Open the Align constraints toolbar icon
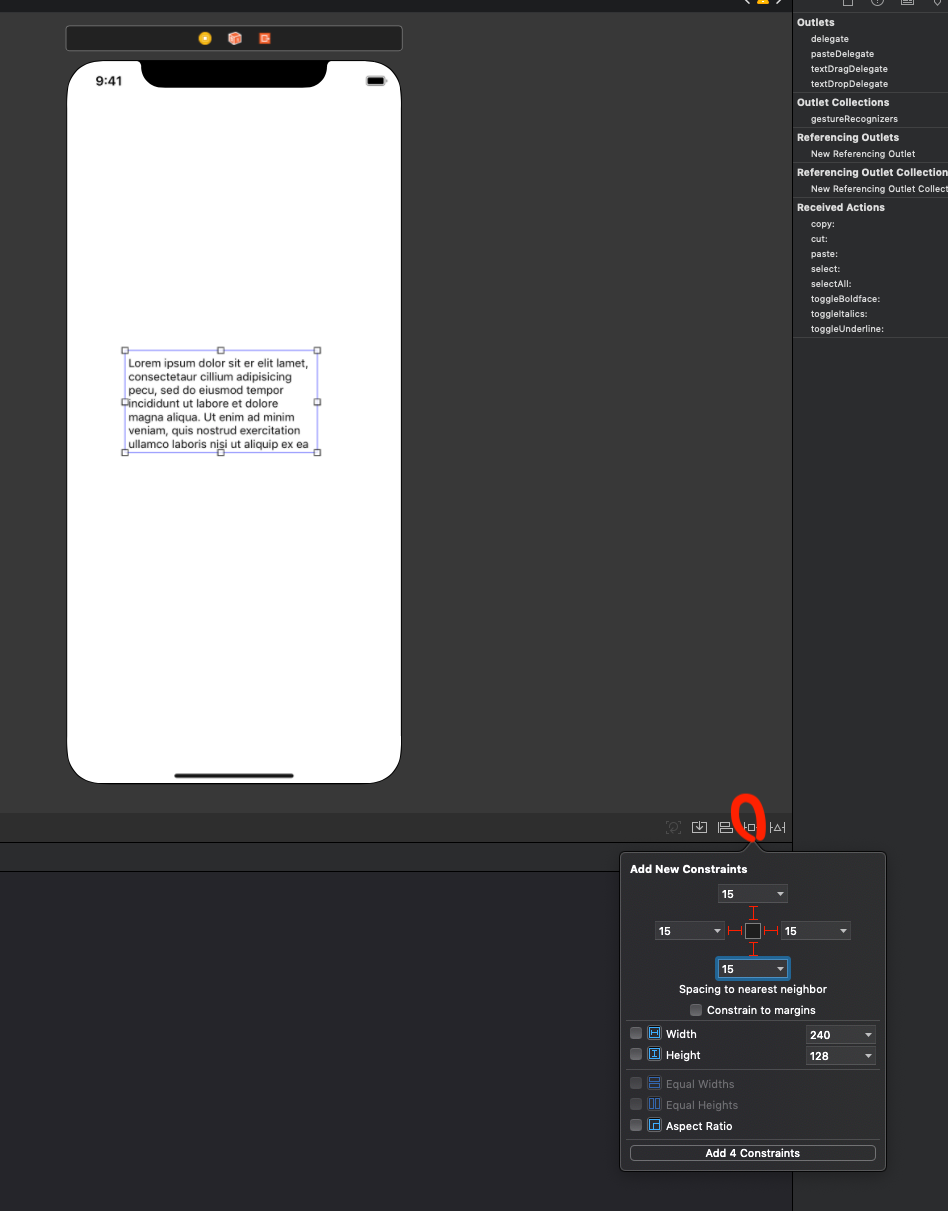 726,827
